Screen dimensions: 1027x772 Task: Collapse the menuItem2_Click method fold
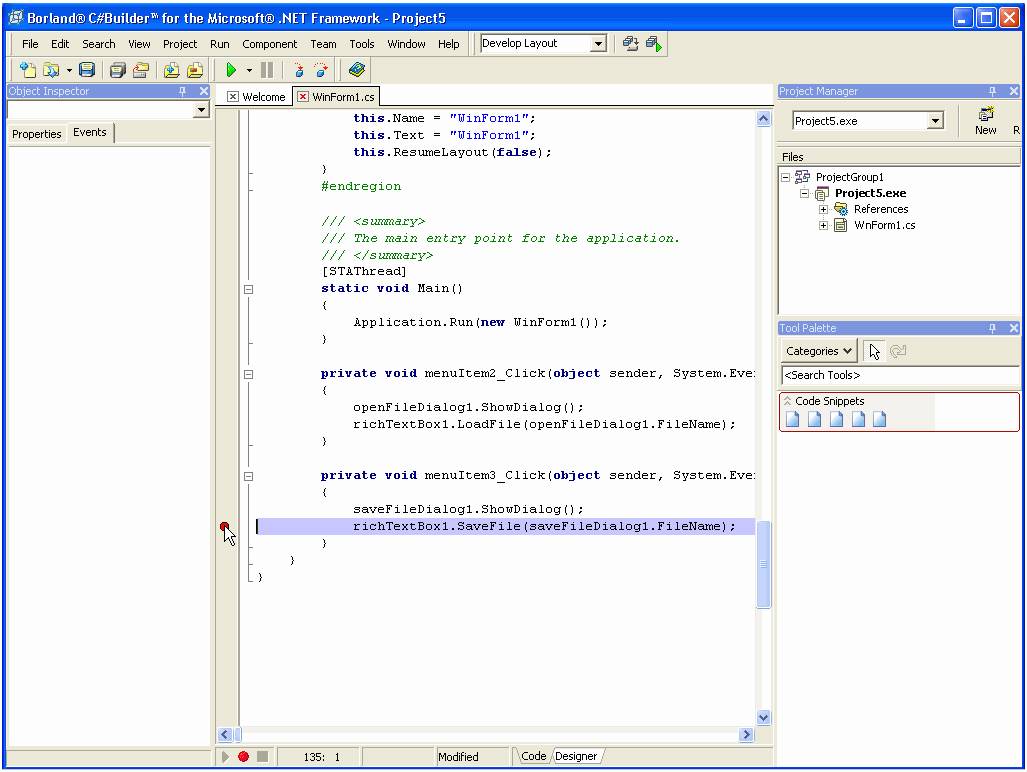(x=249, y=374)
